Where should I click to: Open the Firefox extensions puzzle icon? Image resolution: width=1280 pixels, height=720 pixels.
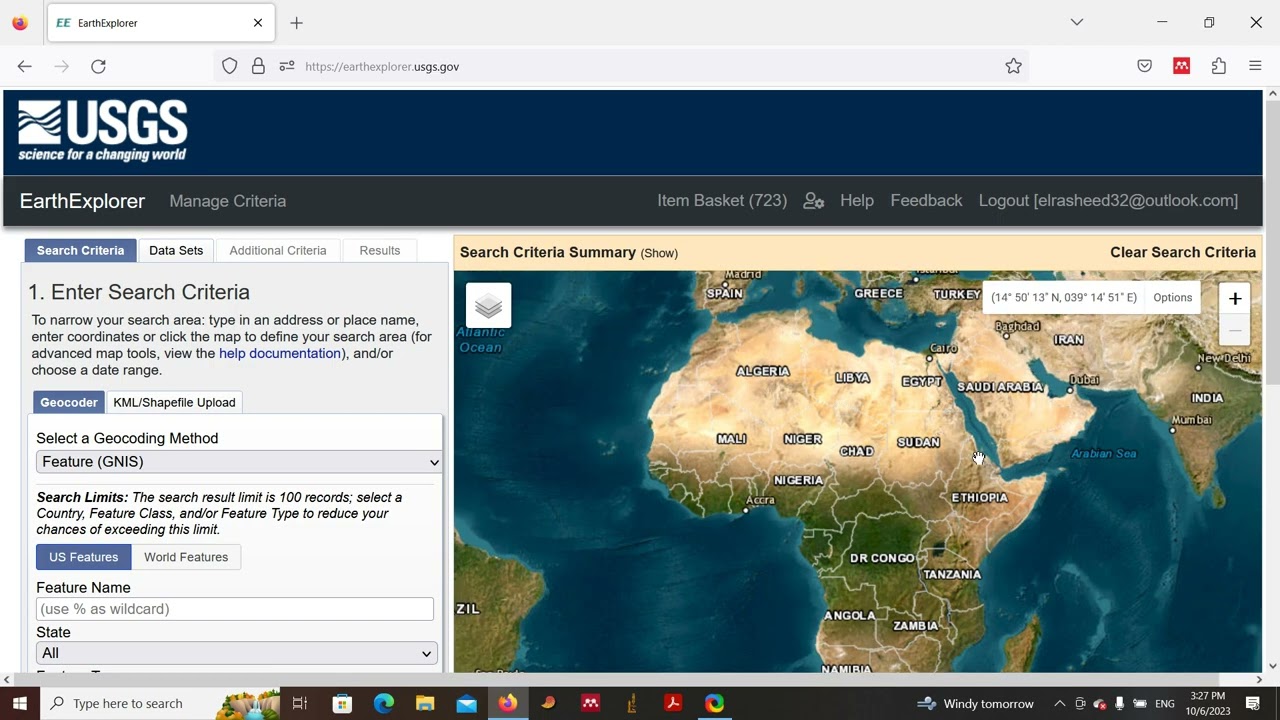1218,66
